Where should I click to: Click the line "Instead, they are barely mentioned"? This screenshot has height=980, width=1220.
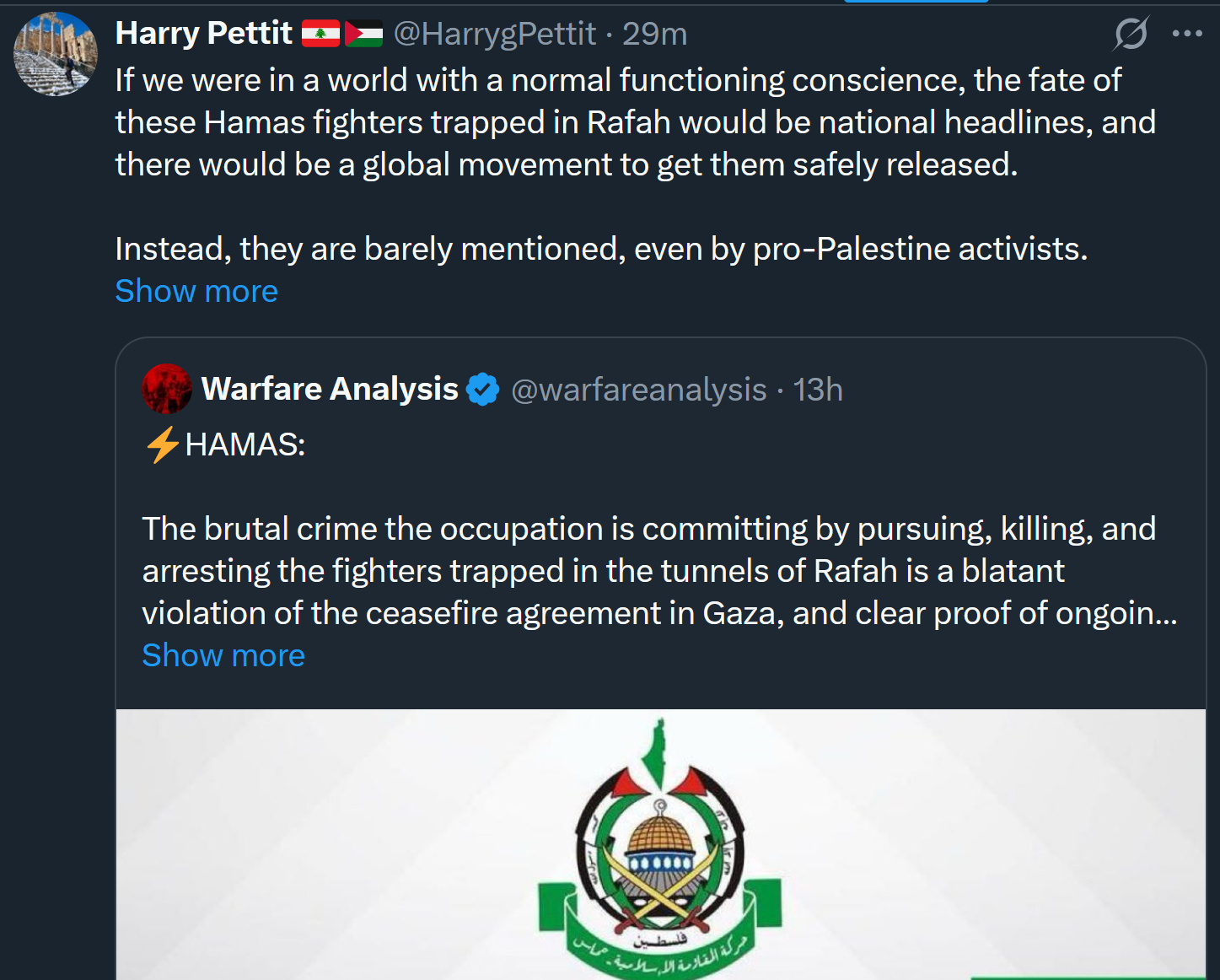coord(600,249)
